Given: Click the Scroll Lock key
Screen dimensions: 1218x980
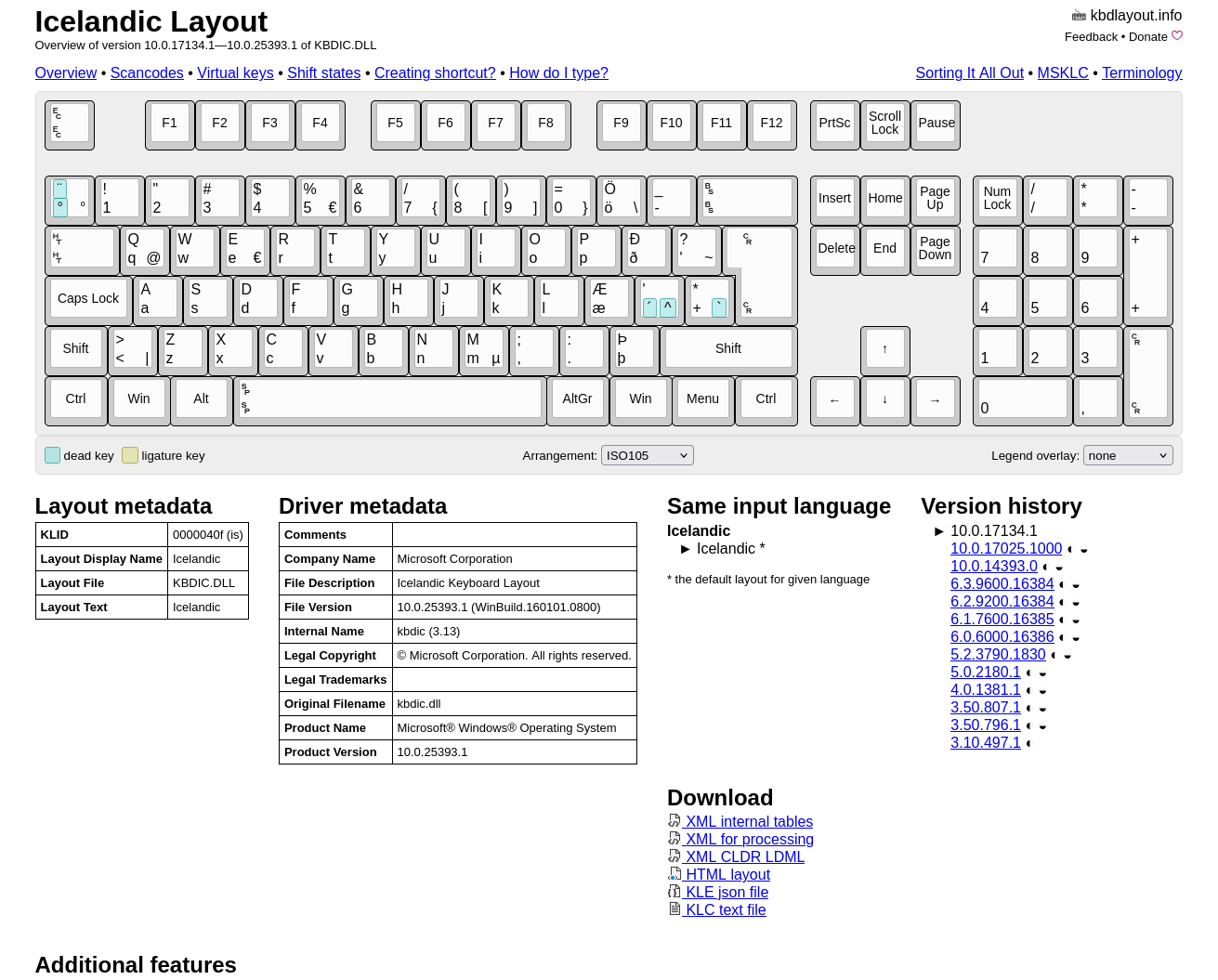Looking at the screenshot, I should (884, 124).
